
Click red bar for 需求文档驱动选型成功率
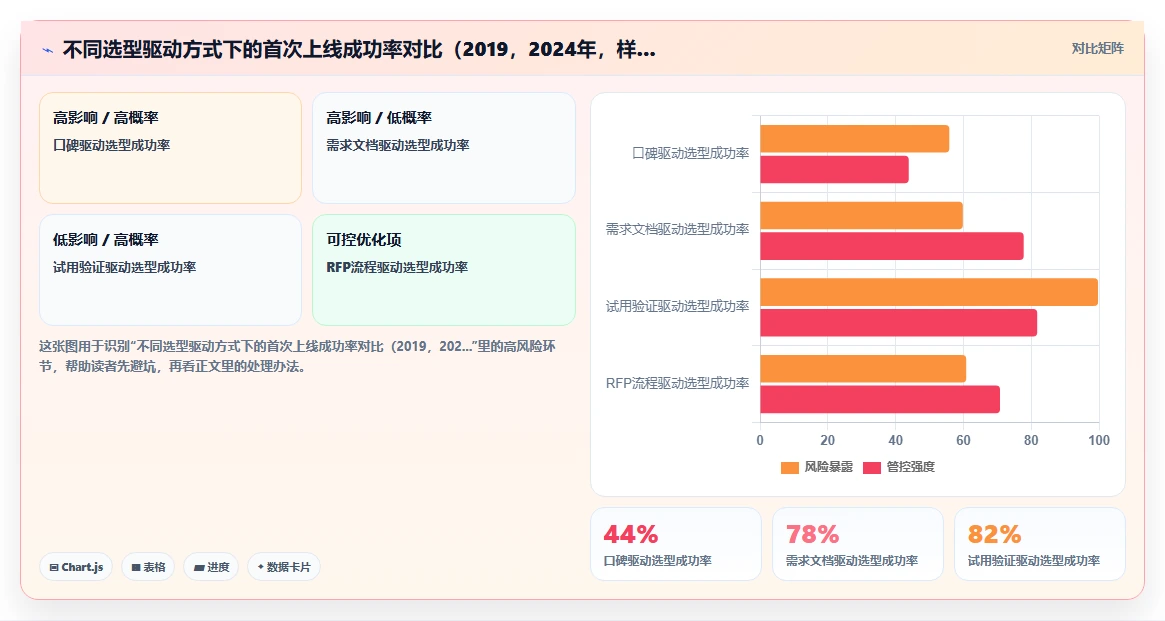pyautogui.click(x=892, y=246)
